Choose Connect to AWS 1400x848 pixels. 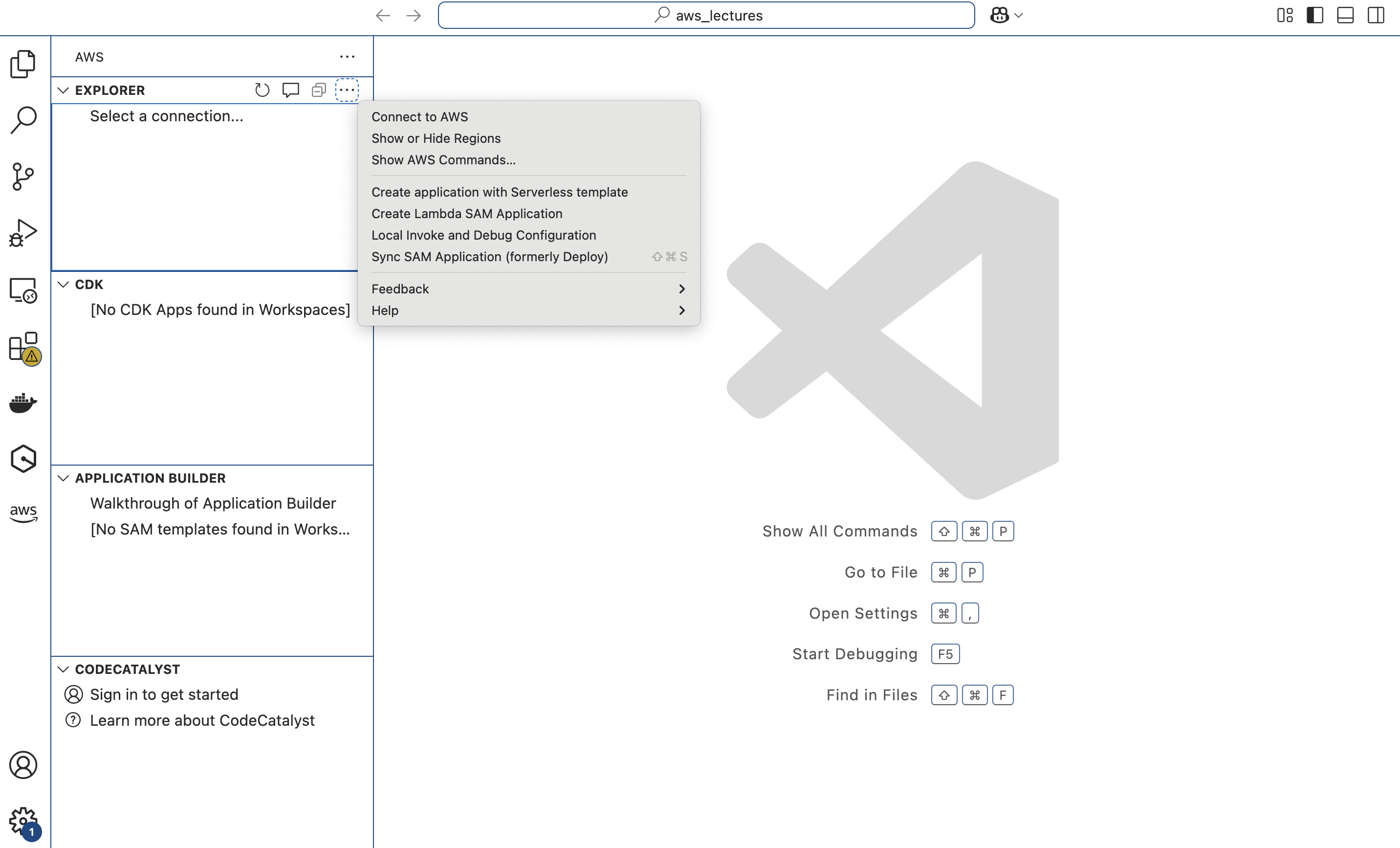(528, 116)
